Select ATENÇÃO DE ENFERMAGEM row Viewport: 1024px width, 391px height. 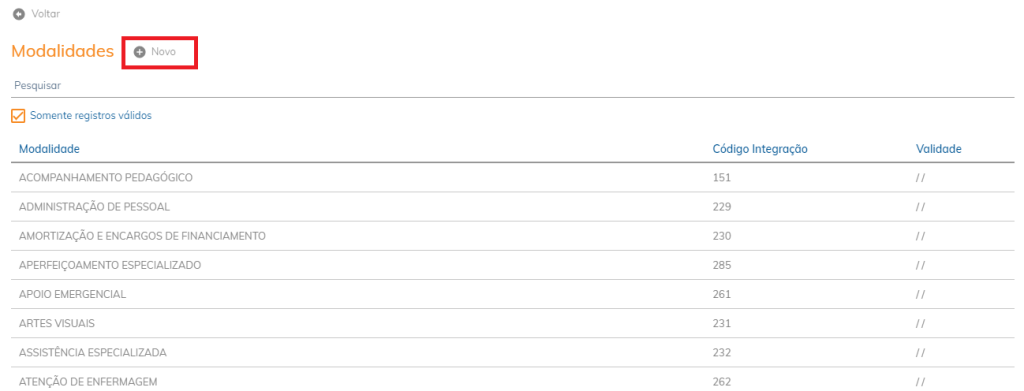[x=513, y=381]
